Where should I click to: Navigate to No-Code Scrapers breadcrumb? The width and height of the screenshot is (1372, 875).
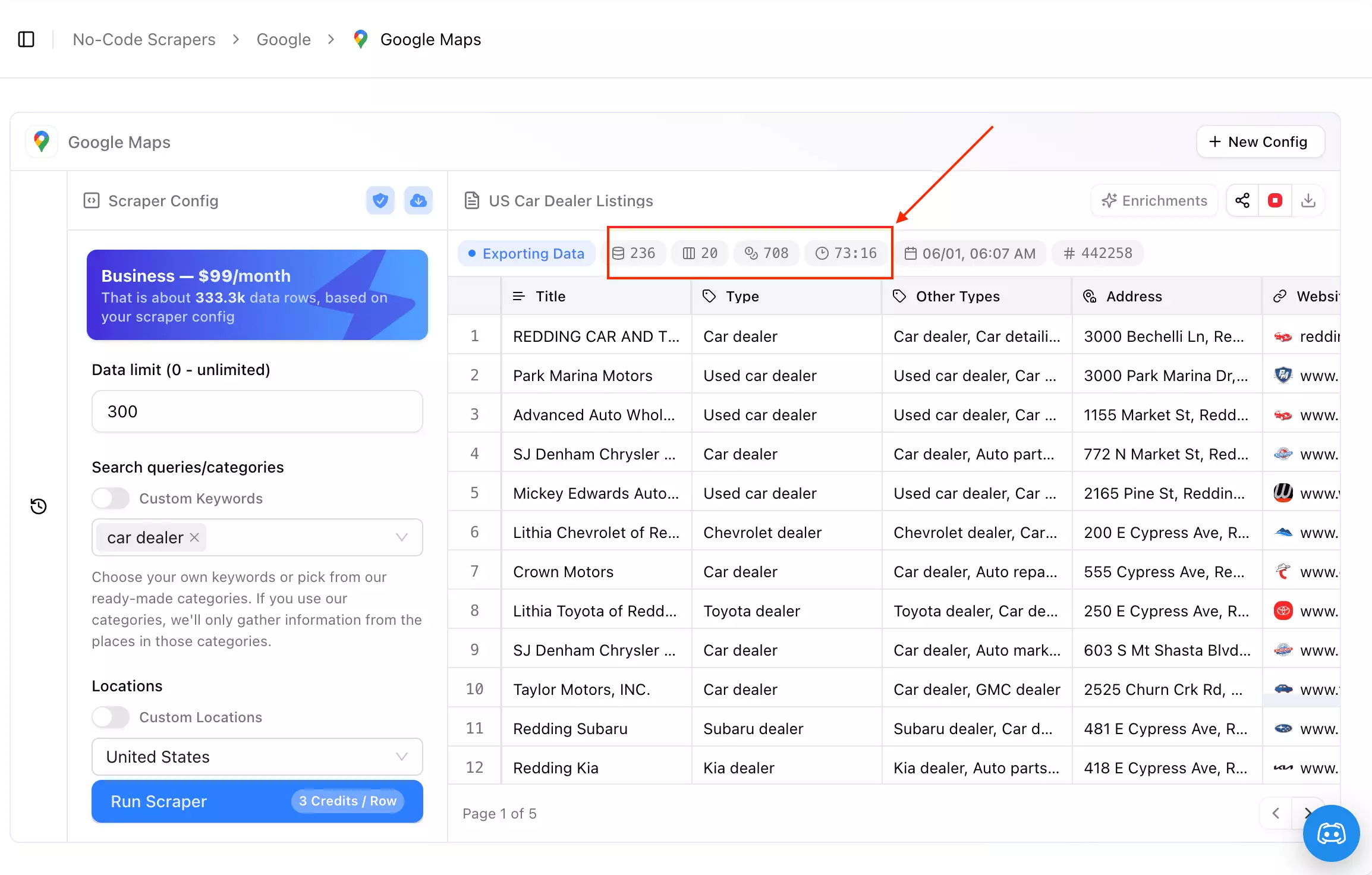point(144,39)
